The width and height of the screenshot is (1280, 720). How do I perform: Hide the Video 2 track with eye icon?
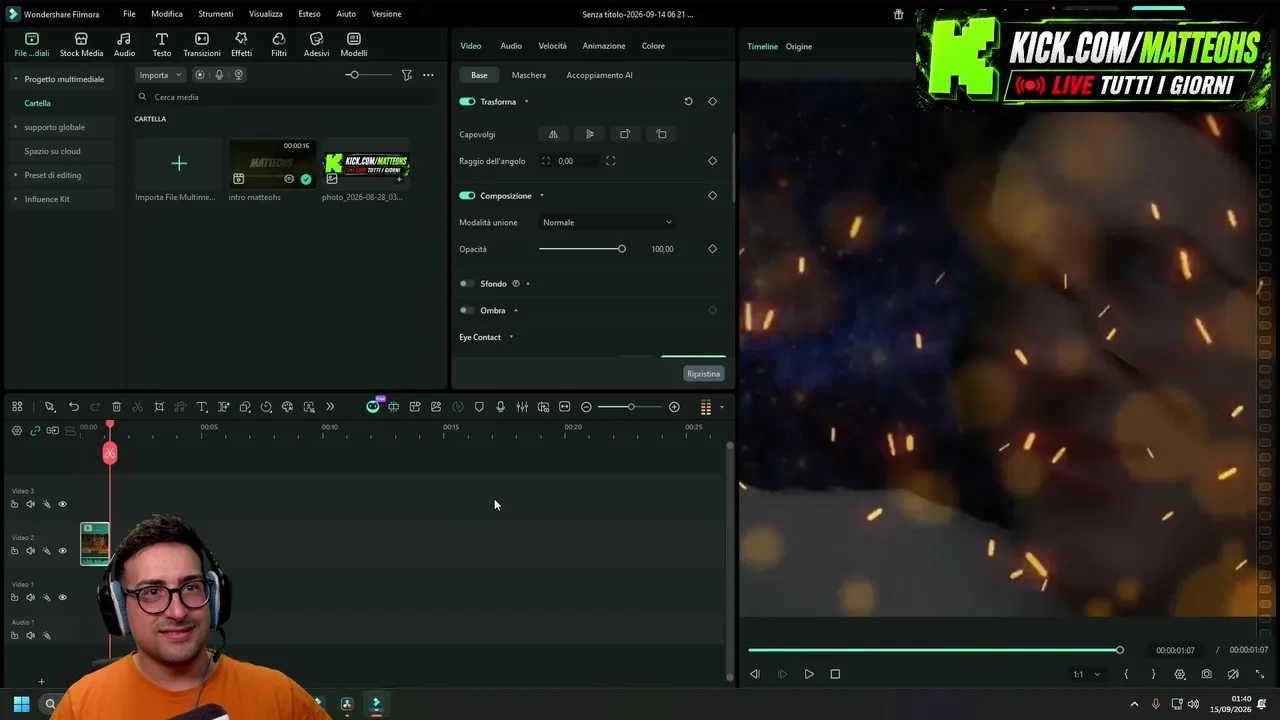pos(62,551)
